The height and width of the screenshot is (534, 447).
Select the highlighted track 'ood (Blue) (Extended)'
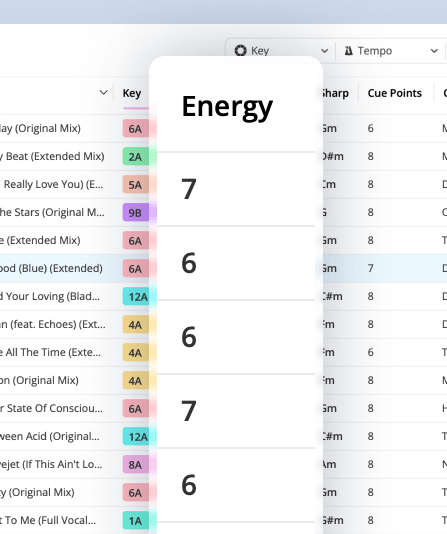[x=51, y=268]
